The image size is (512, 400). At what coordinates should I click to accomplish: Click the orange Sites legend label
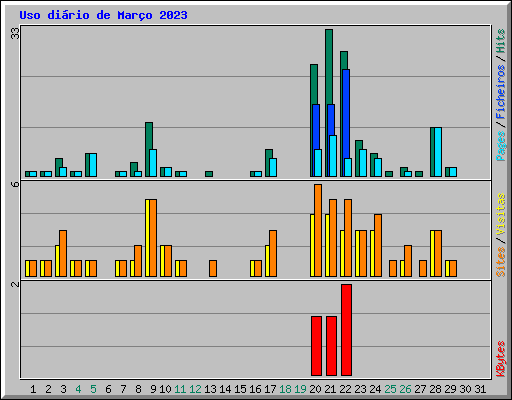pyautogui.click(x=501, y=262)
